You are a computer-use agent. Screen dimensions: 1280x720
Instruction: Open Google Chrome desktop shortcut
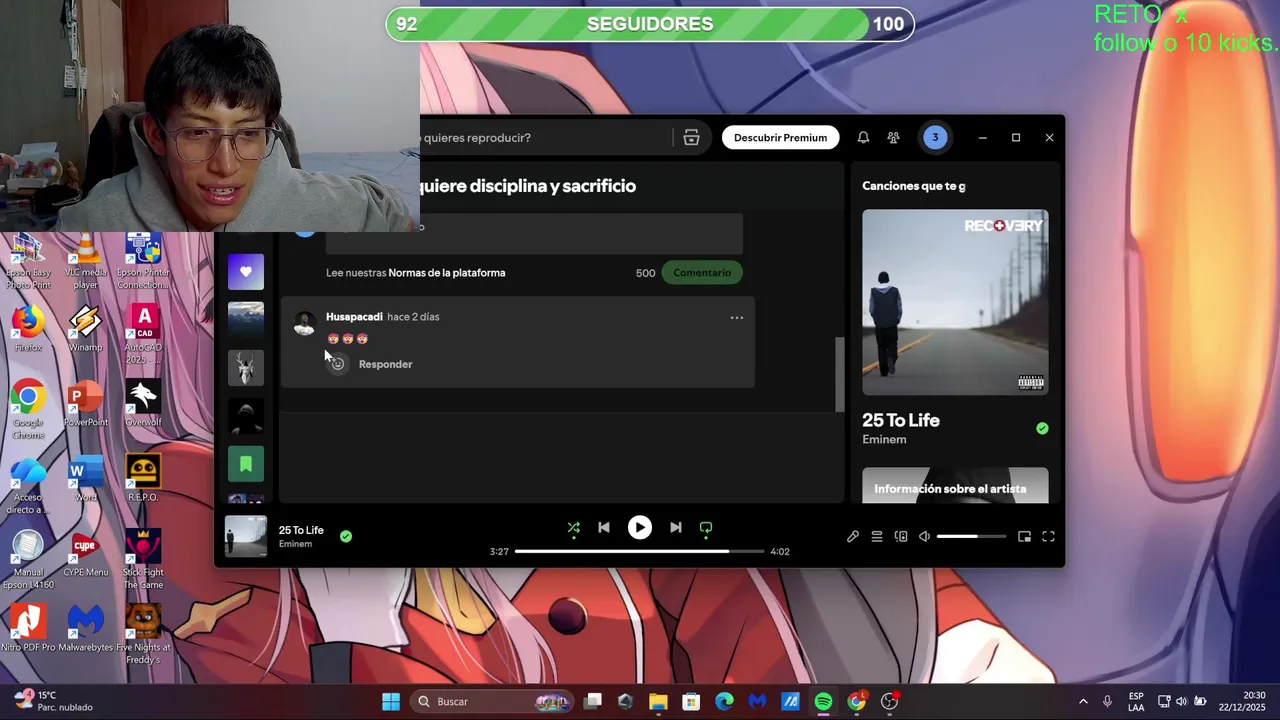[x=28, y=410]
